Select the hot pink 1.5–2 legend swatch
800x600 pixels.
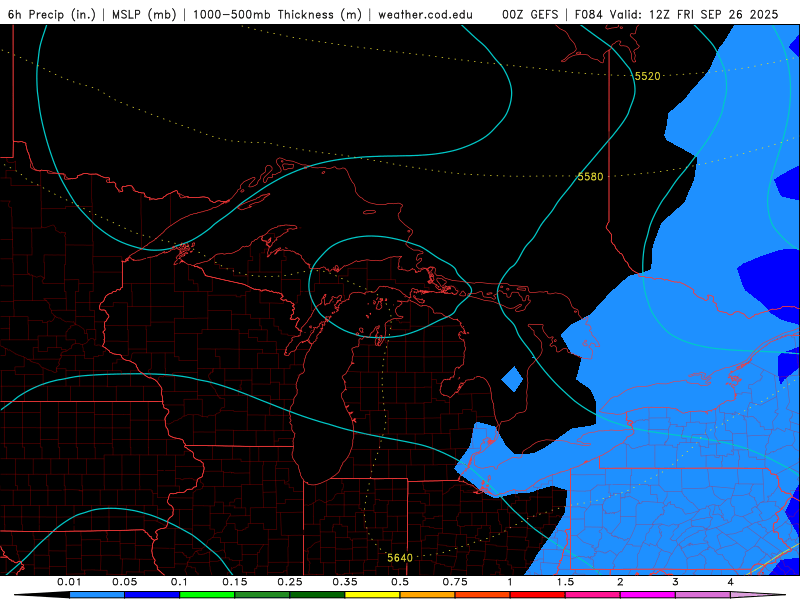point(593,595)
